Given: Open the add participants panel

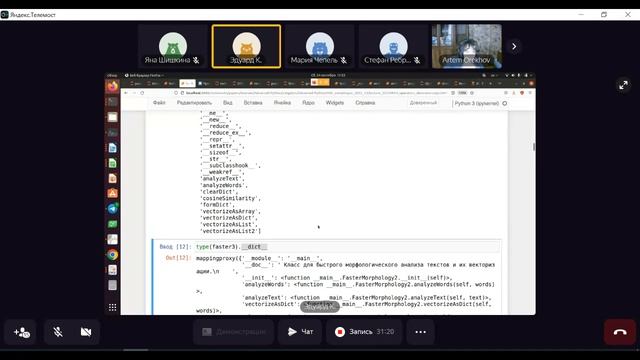Looking at the screenshot, I should coord(20,332).
